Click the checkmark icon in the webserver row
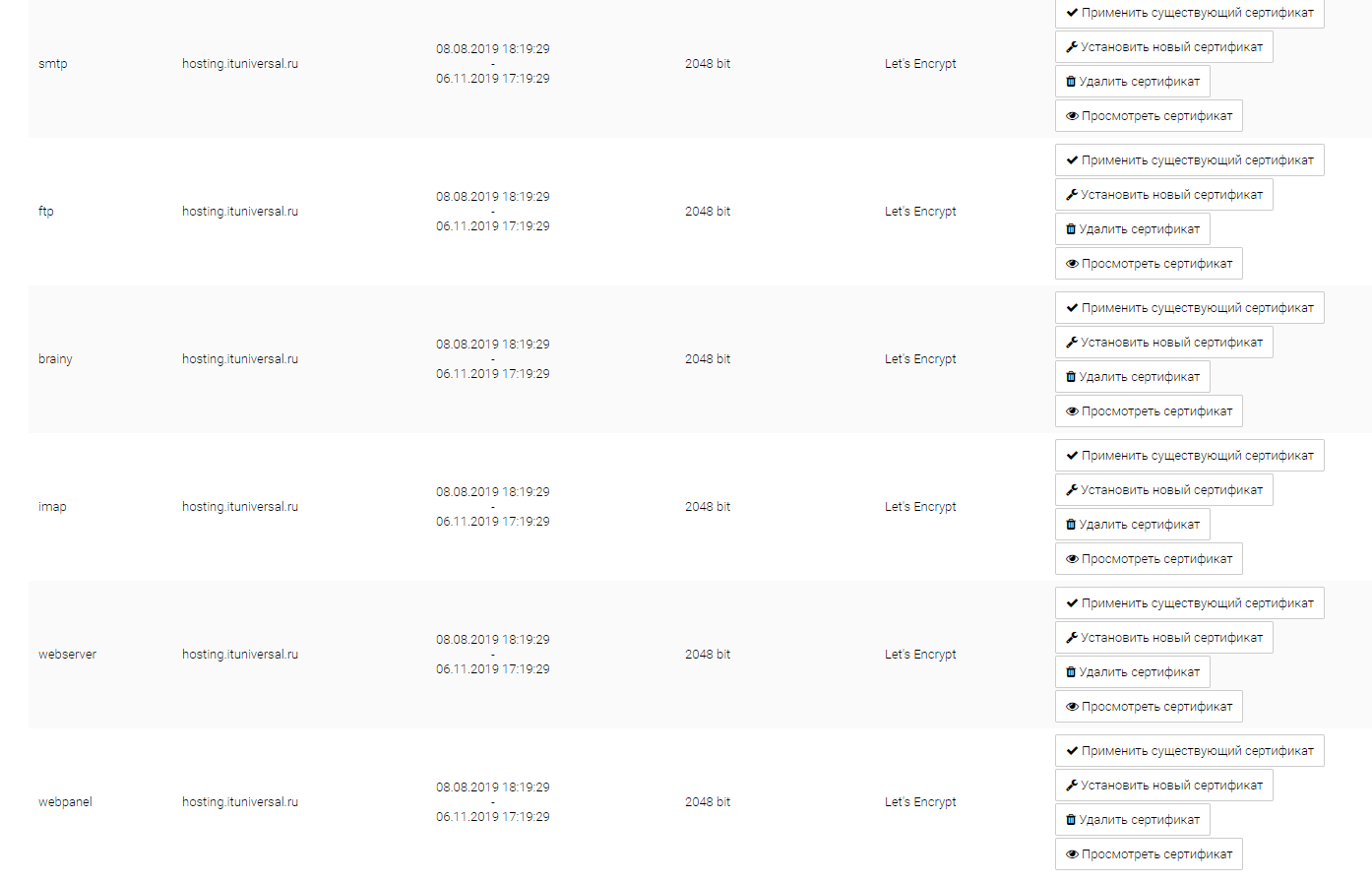1372x882 pixels. point(1072,603)
